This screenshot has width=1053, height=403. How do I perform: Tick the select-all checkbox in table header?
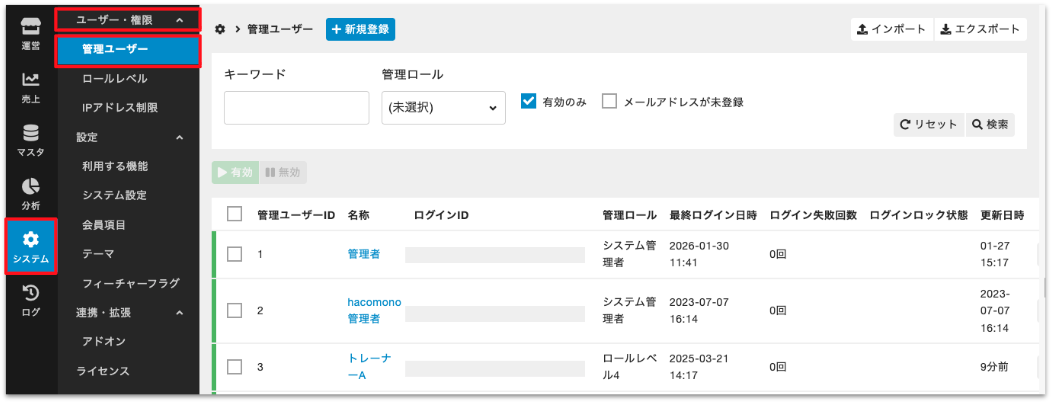(235, 214)
